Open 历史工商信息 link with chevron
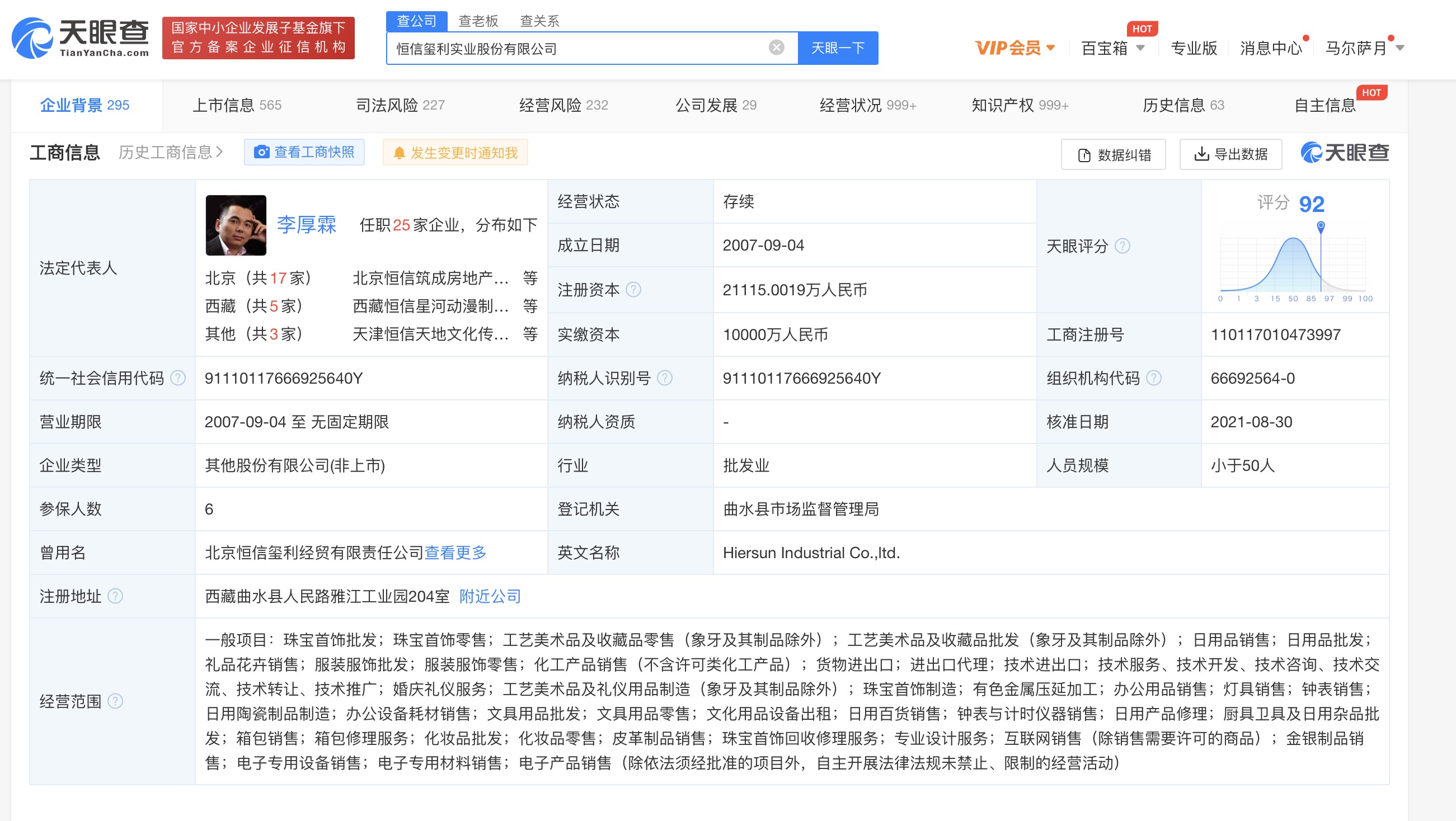The image size is (1456, 821). (171, 152)
